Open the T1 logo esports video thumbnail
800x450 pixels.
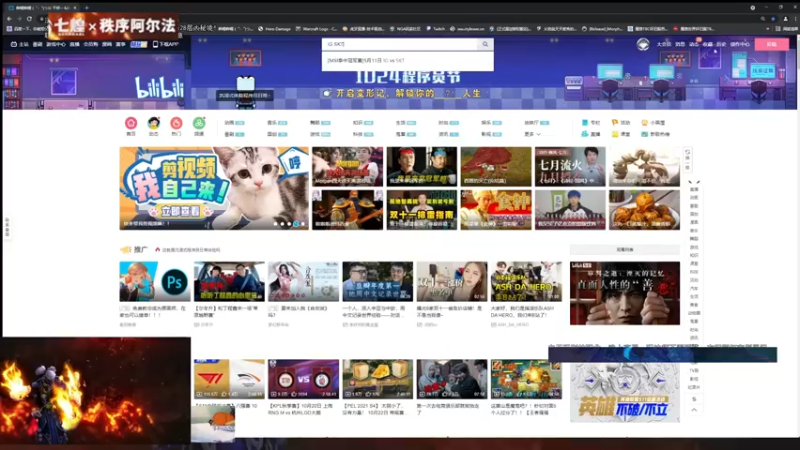point(229,379)
